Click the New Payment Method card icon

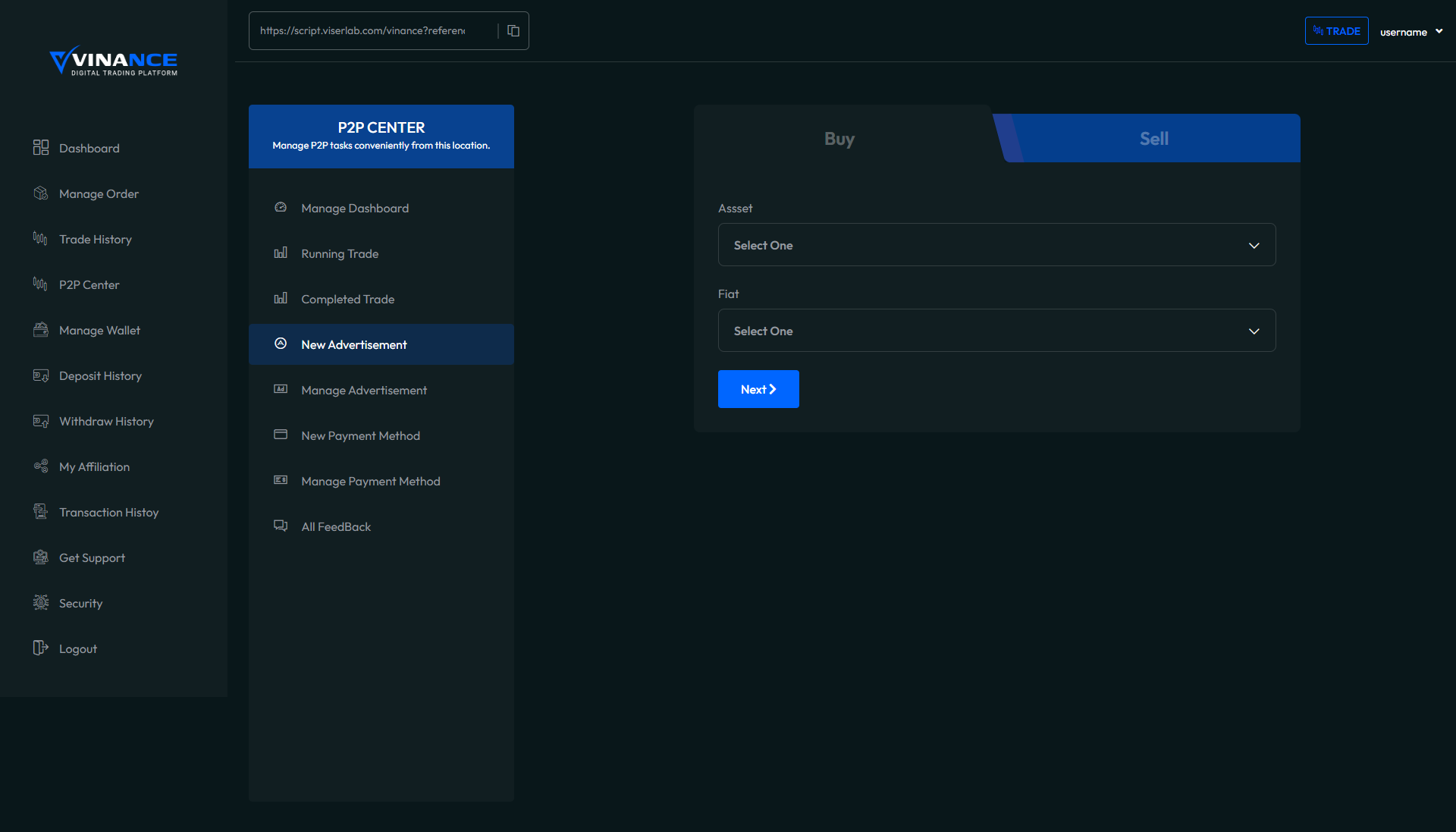pyautogui.click(x=281, y=435)
